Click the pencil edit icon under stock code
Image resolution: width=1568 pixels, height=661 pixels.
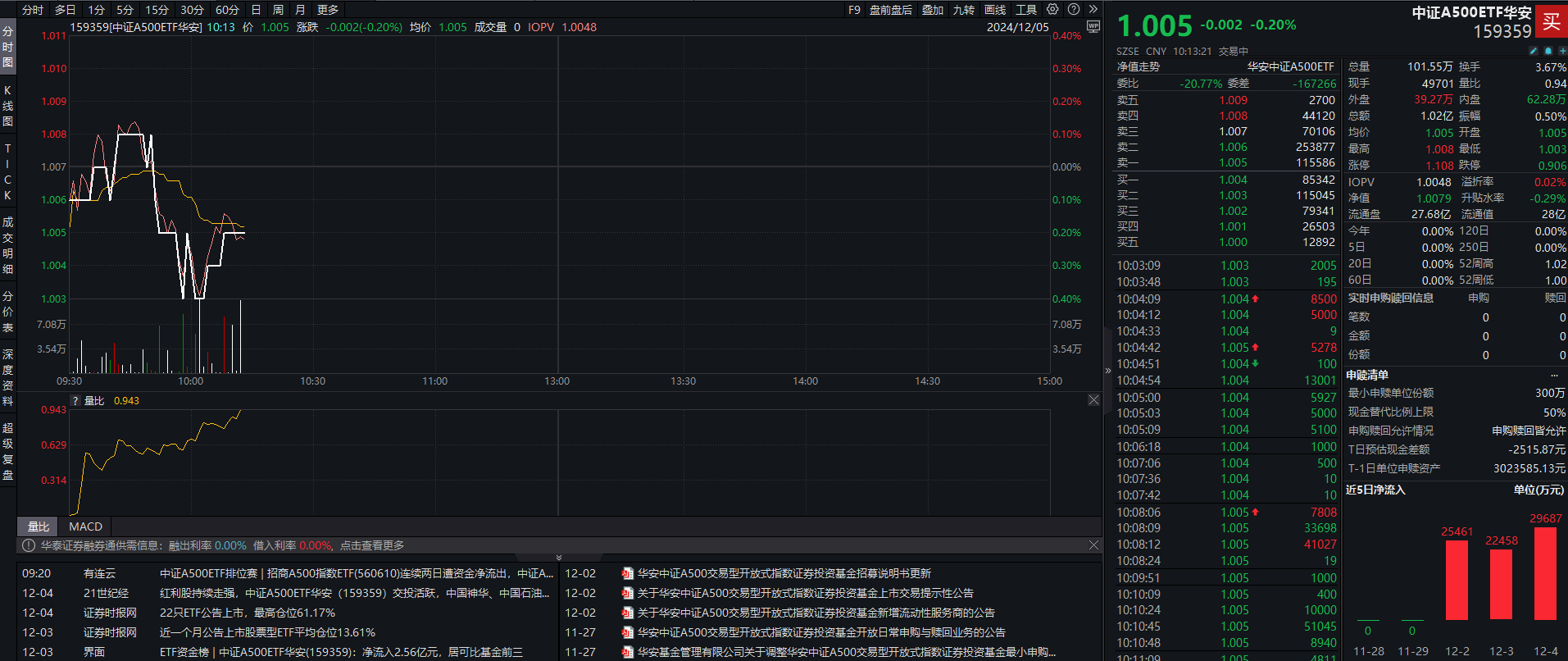point(1534,51)
